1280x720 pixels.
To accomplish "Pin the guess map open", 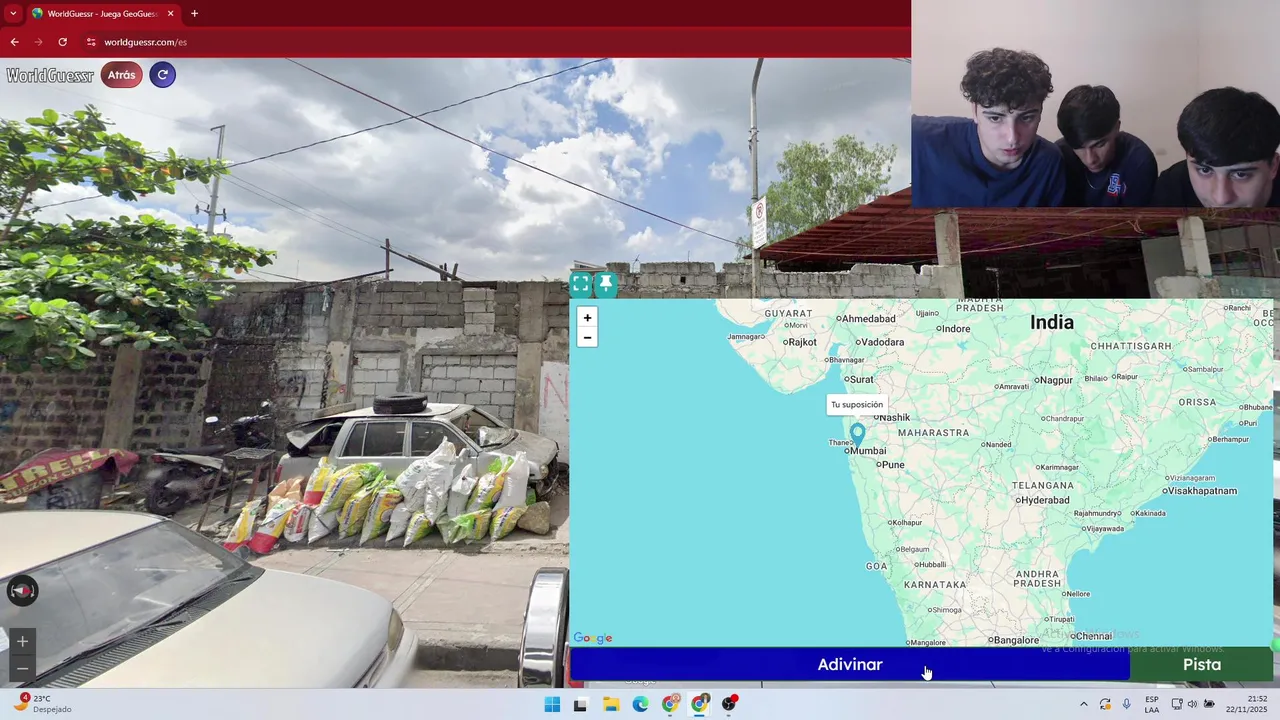I will coord(605,284).
